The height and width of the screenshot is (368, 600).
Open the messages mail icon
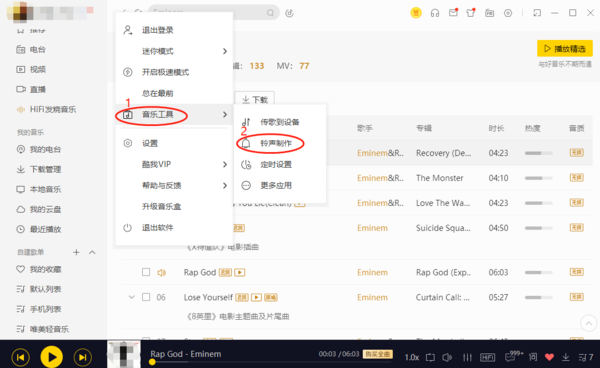pyautogui.click(x=453, y=13)
